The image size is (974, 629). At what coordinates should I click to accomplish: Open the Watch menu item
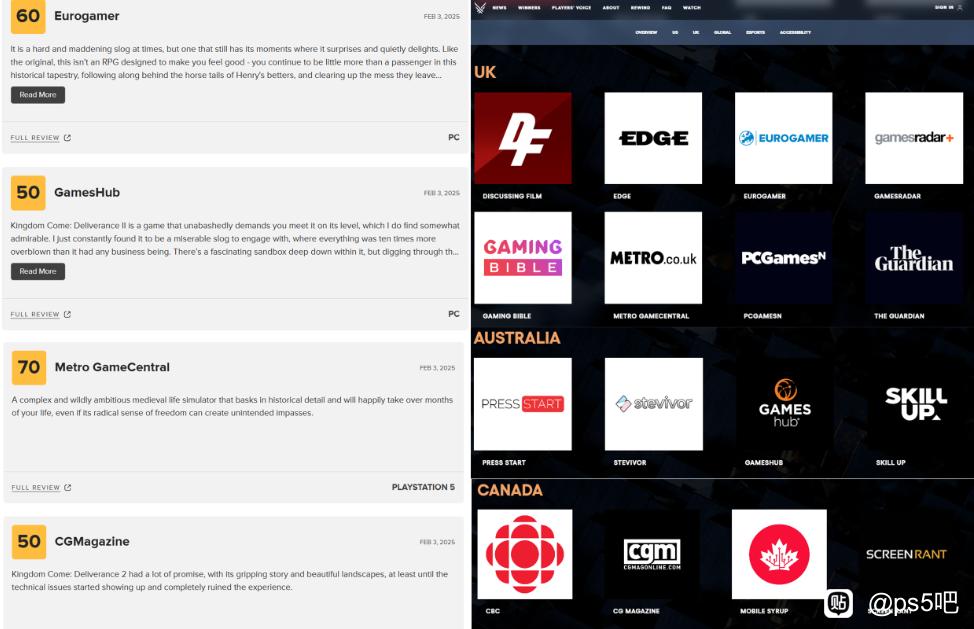point(691,8)
